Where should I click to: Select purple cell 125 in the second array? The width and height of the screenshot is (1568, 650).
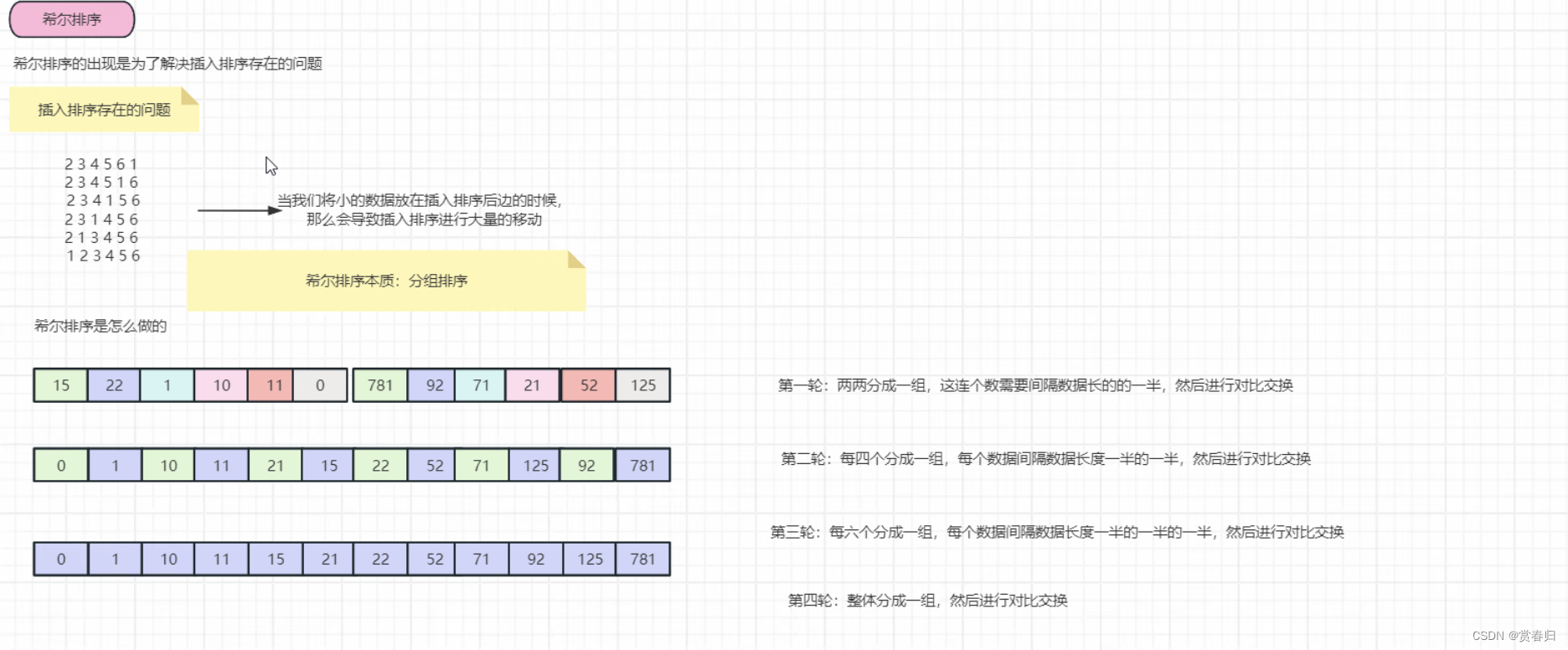pyautogui.click(x=535, y=466)
